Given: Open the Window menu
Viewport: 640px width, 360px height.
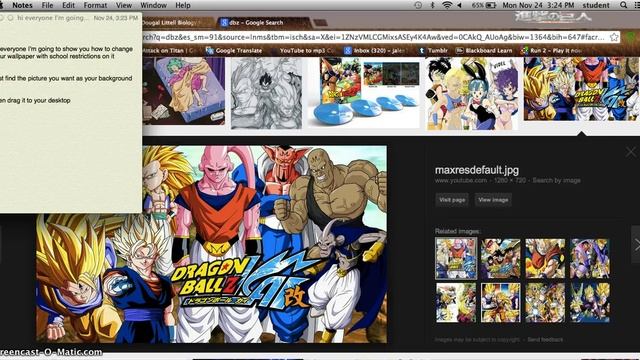Looking at the screenshot, I should [x=153, y=5].
